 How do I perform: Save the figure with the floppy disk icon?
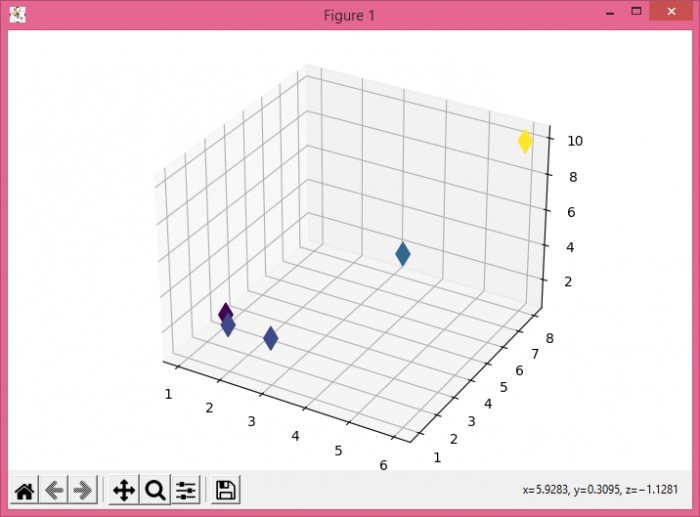click(x=225, y=491)
